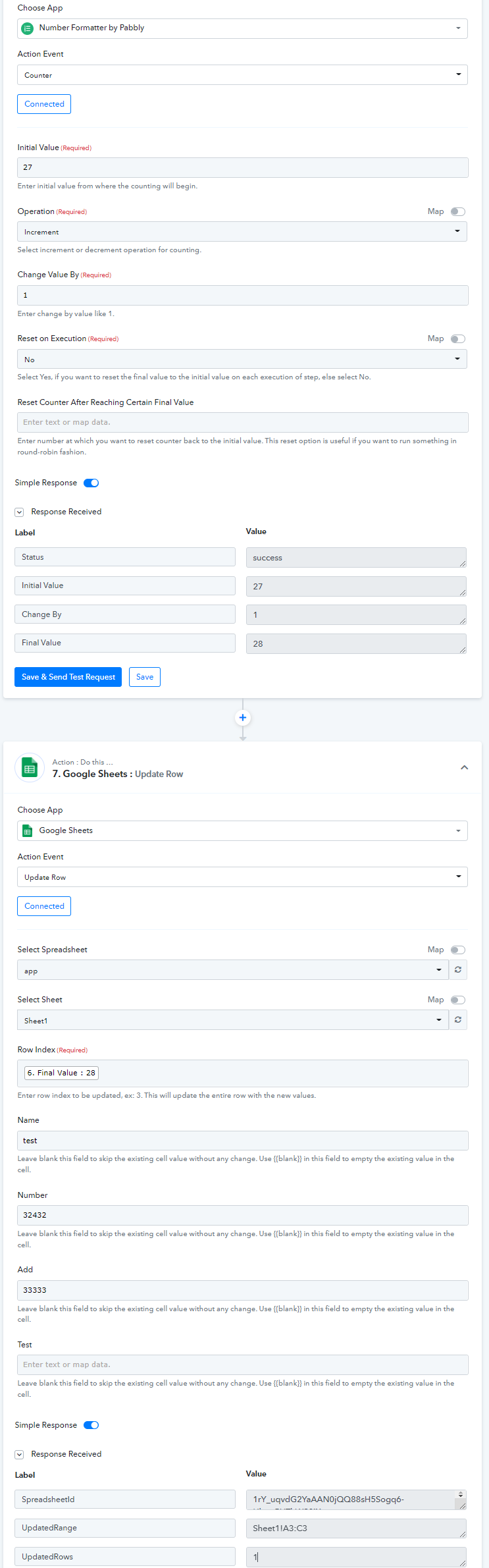
Task: Open Operation dropdown showing Increment
Action: pos(242,232)
